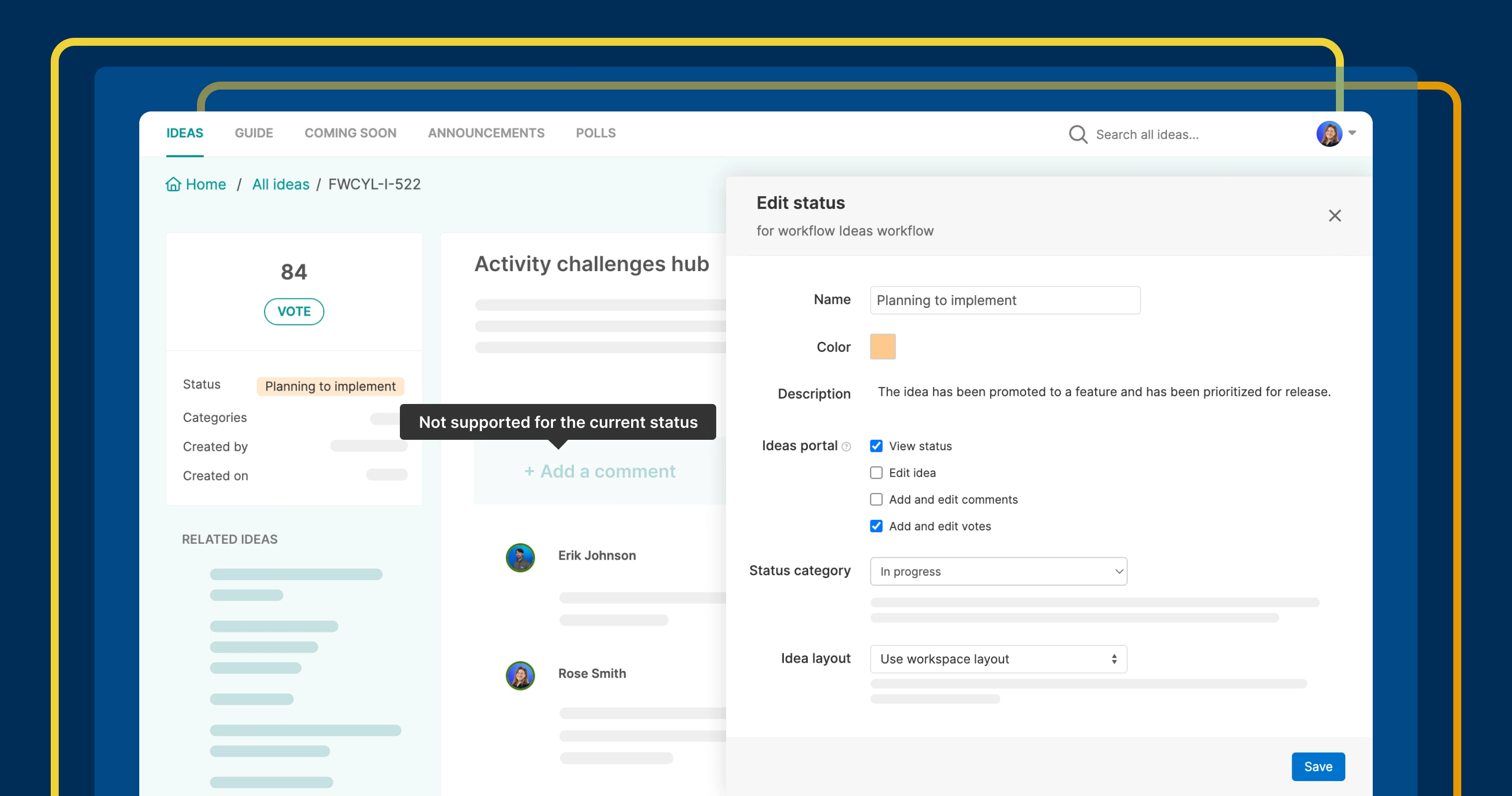This screenshot has height=796, width=1512.
Task: Open help tooltip next to Ideas portal
Action: tap(846, 446)
